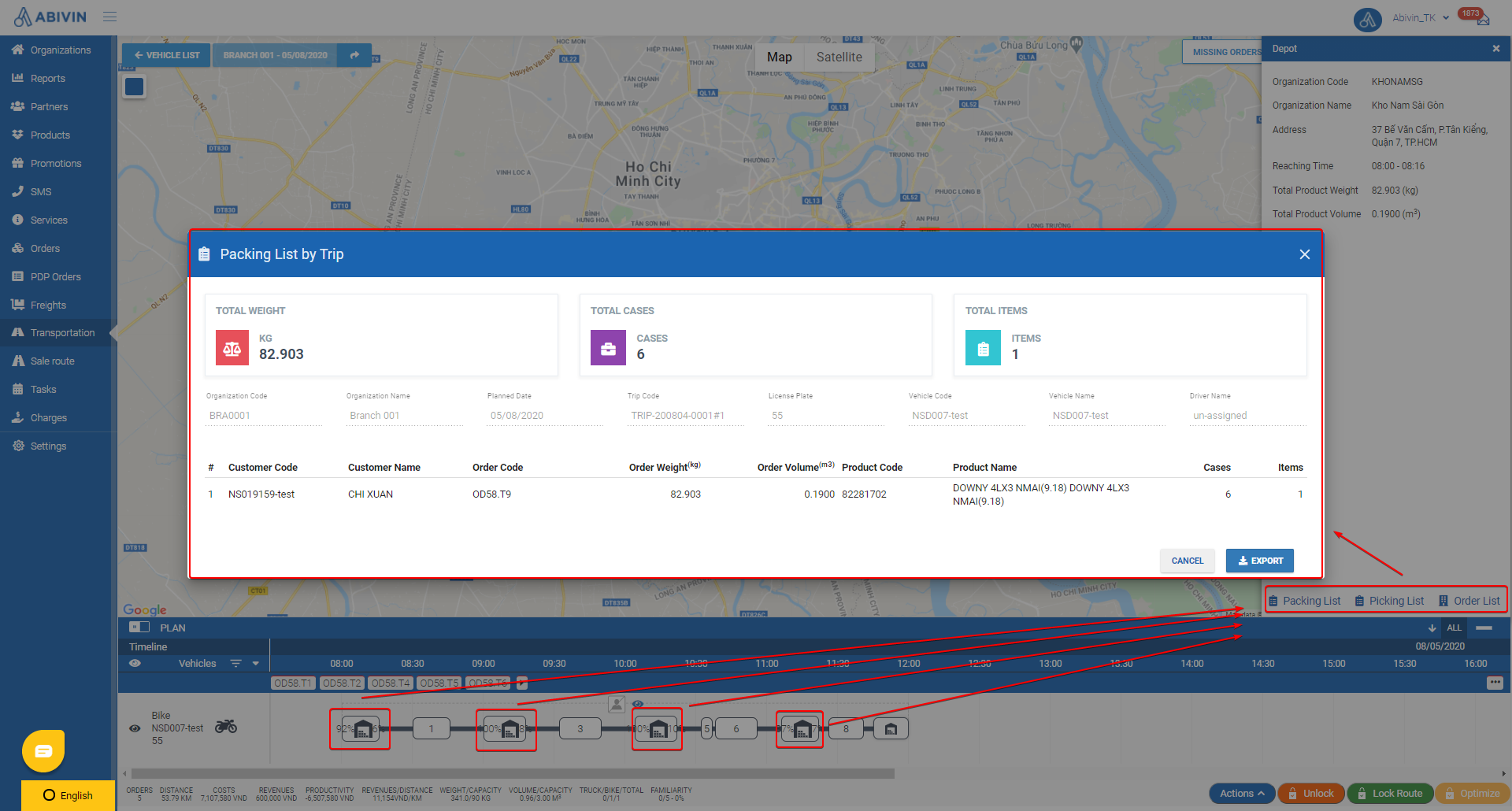Open Promotions in the left menu
This screenshot has height=811, width=1512.
point(55,163)
